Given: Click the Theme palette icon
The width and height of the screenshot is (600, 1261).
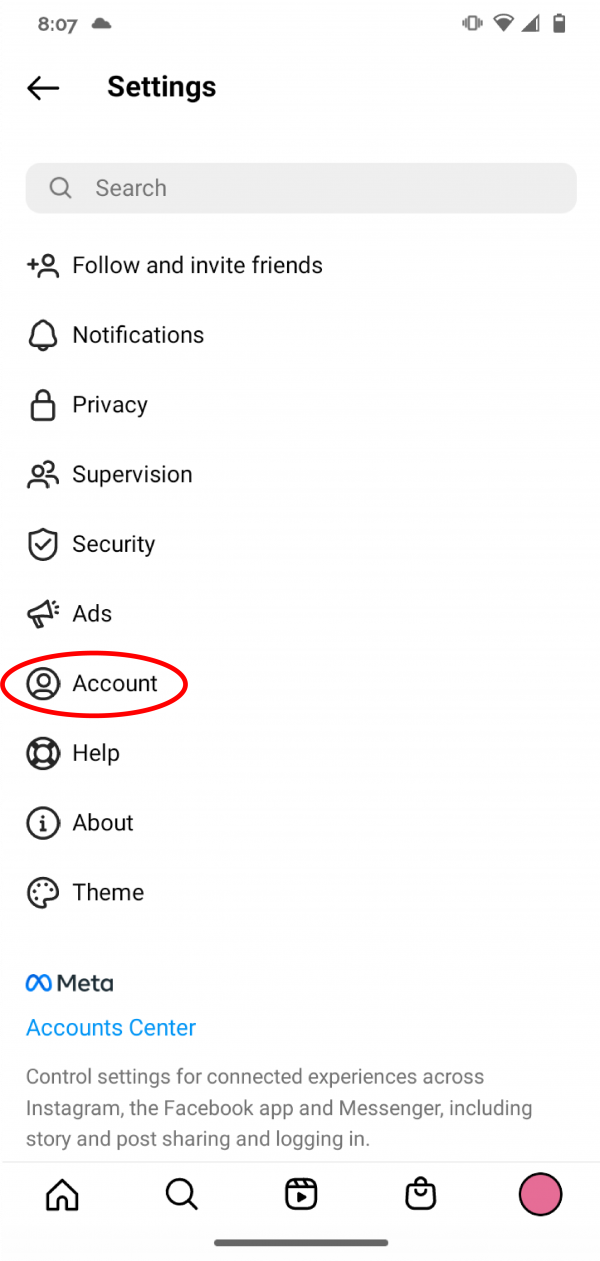Looking at the screenshot, I should [43, 892].
